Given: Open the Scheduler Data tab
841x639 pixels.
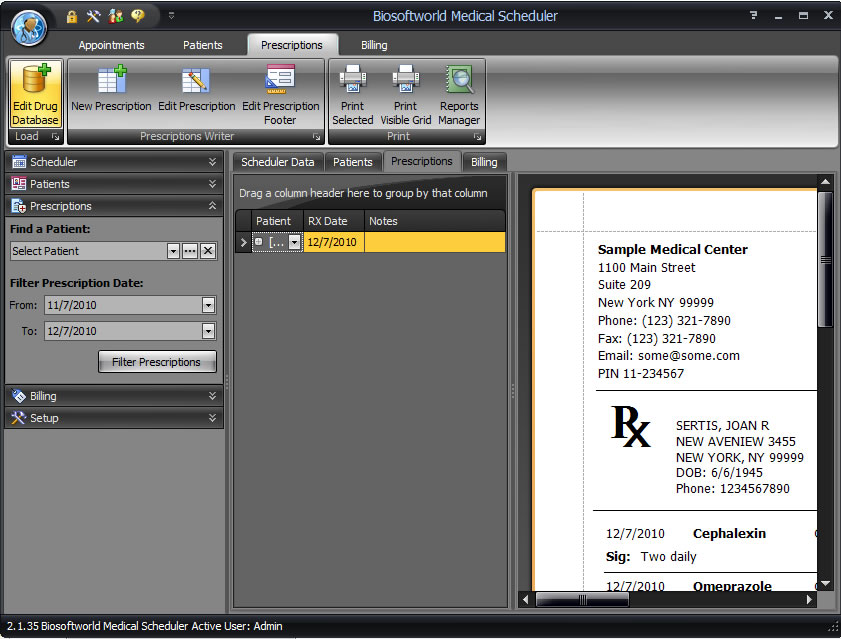Looking at the screenshot, I should [277, 162].
